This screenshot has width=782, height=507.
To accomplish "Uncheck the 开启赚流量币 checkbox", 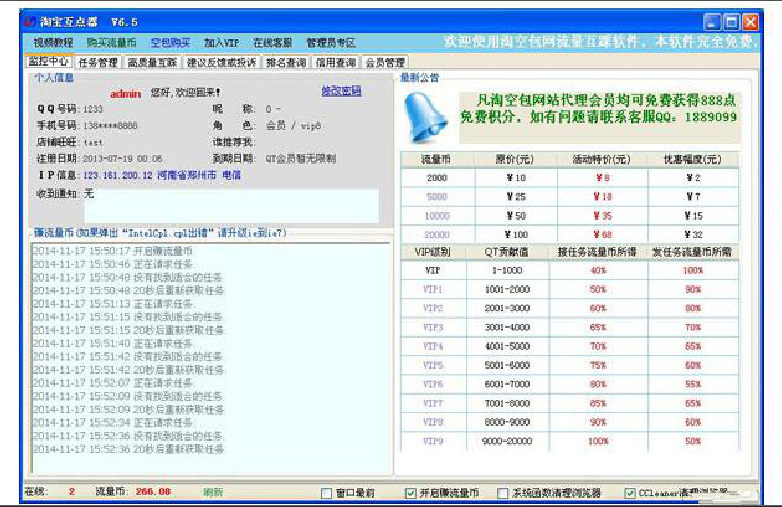I will click(410, 493).
